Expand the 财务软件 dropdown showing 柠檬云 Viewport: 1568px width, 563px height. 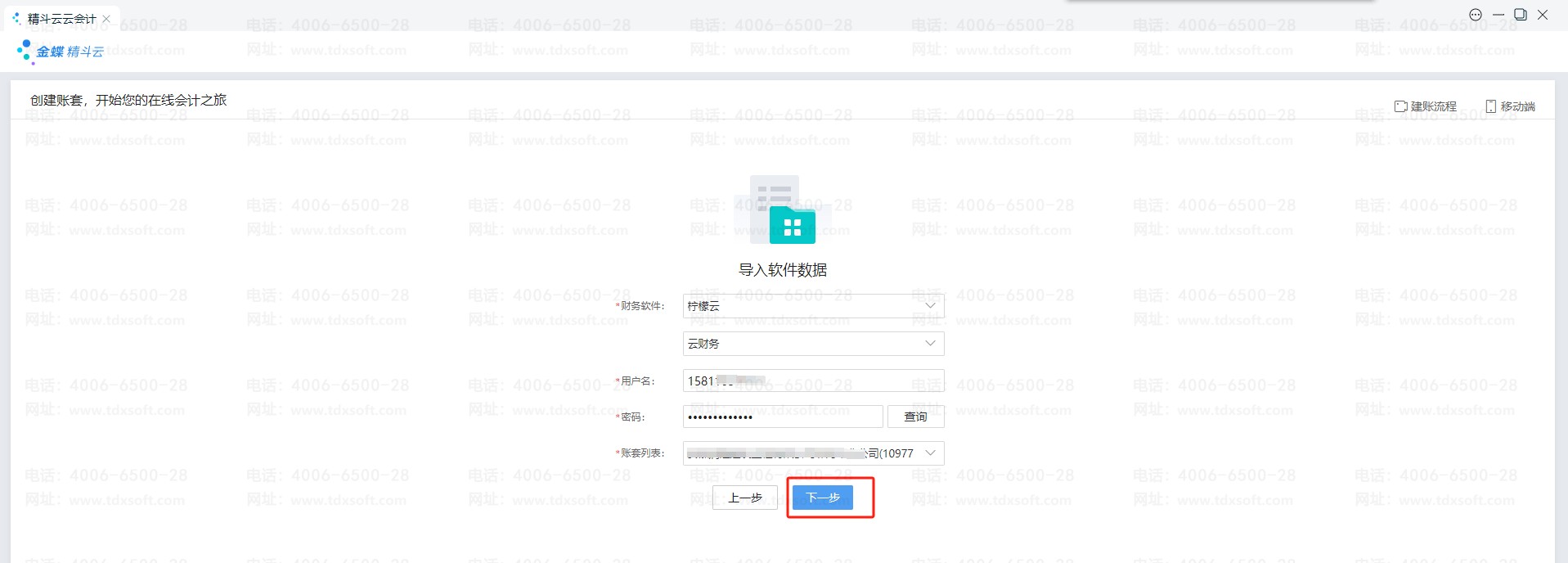click(813, 306)
